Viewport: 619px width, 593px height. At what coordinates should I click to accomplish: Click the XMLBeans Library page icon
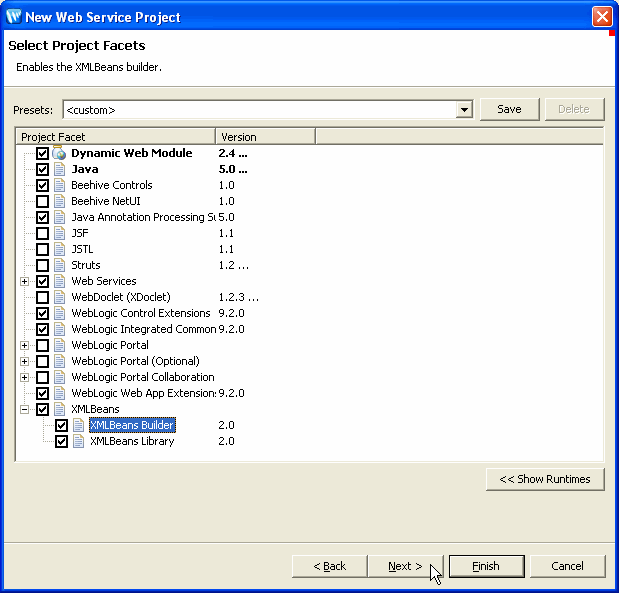point(79,441)
